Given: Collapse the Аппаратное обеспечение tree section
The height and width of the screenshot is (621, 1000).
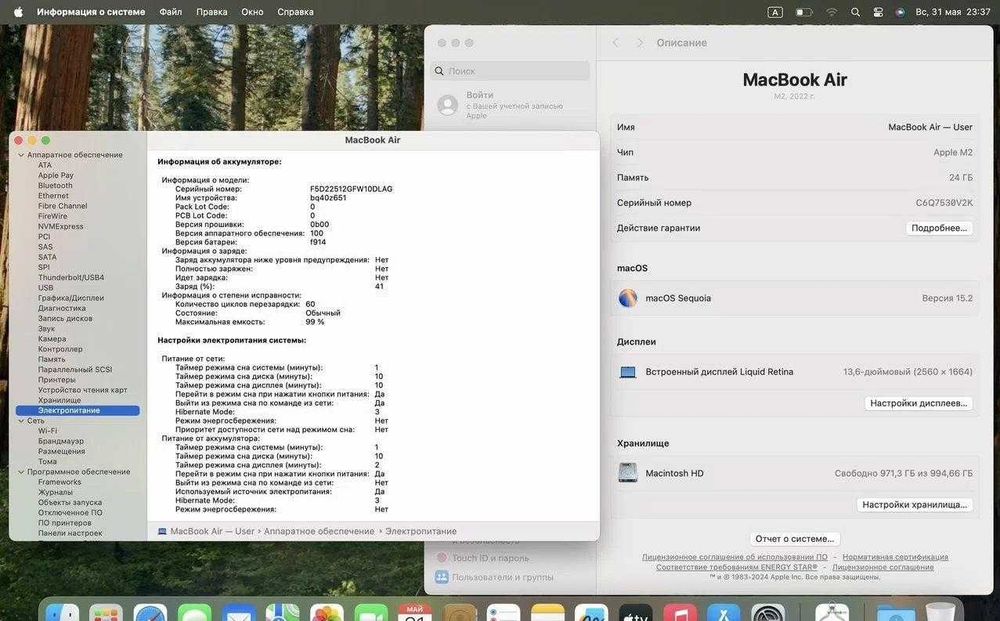Looking at the screenshot, I should click(x=21, y=155).
